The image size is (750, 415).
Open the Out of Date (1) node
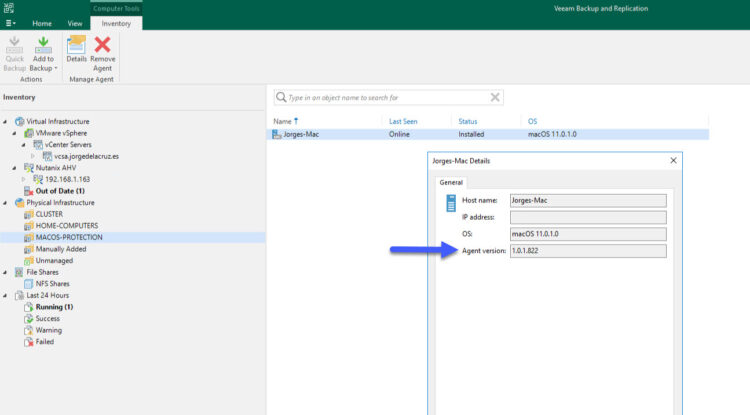coord(60,191)
